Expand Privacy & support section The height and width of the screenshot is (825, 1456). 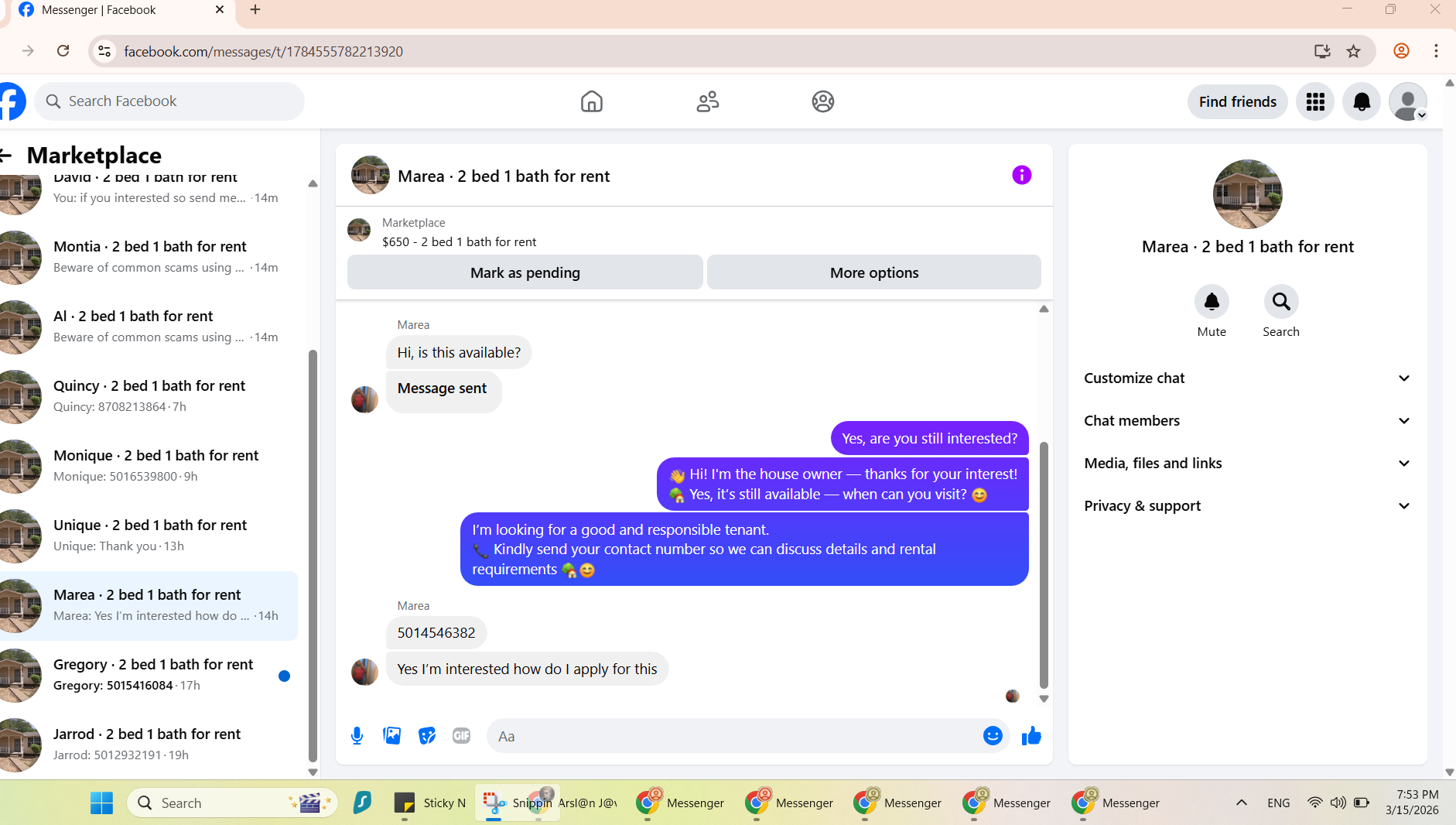1247,506
